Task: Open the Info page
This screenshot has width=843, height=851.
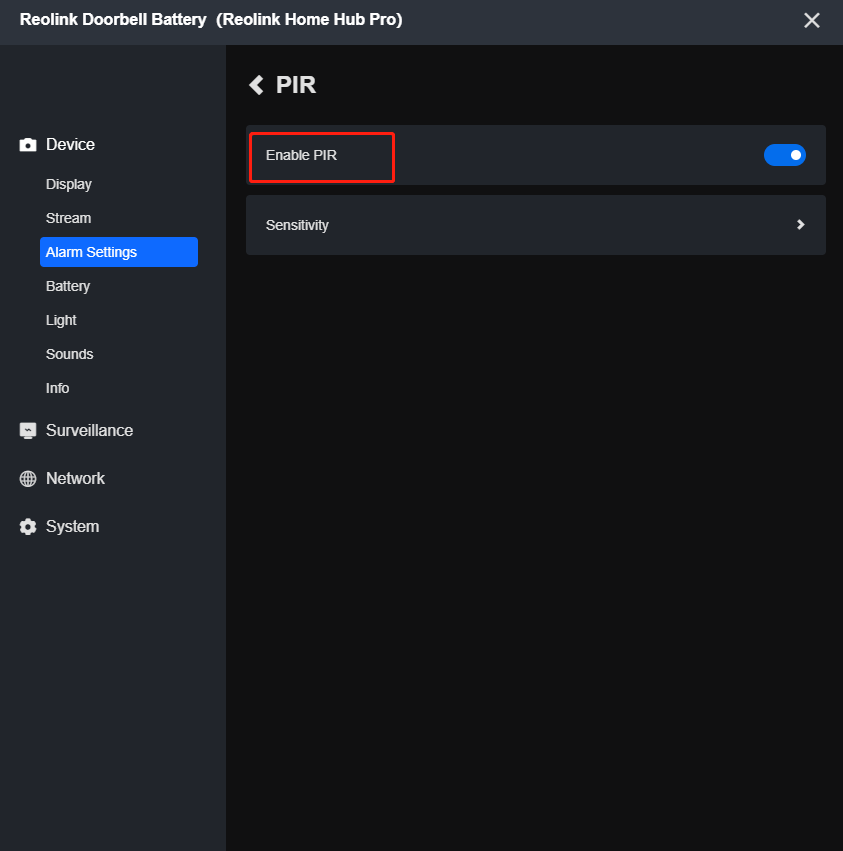Action: tap(57, 388)
